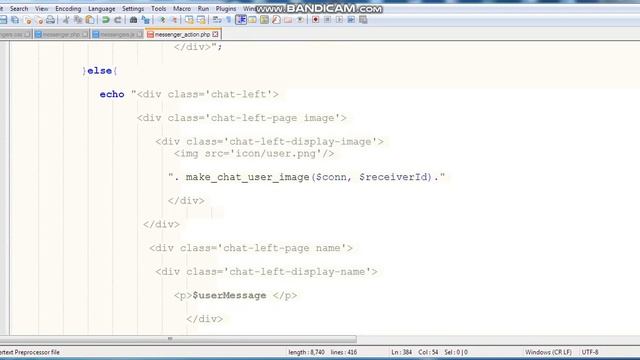Click the Copy toolbar icon
The image size is (640, 360).
tap(78, 20)
